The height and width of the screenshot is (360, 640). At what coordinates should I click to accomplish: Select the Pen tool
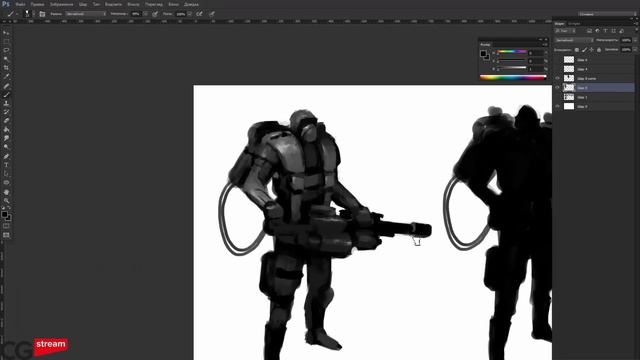click(x=6, y=156)
